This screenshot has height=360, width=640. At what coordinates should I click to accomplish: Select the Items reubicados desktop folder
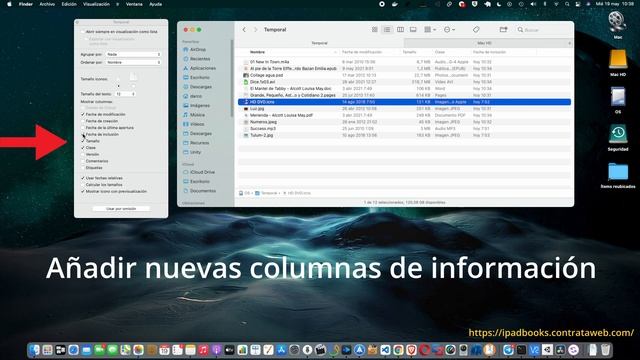pos(618,175)
